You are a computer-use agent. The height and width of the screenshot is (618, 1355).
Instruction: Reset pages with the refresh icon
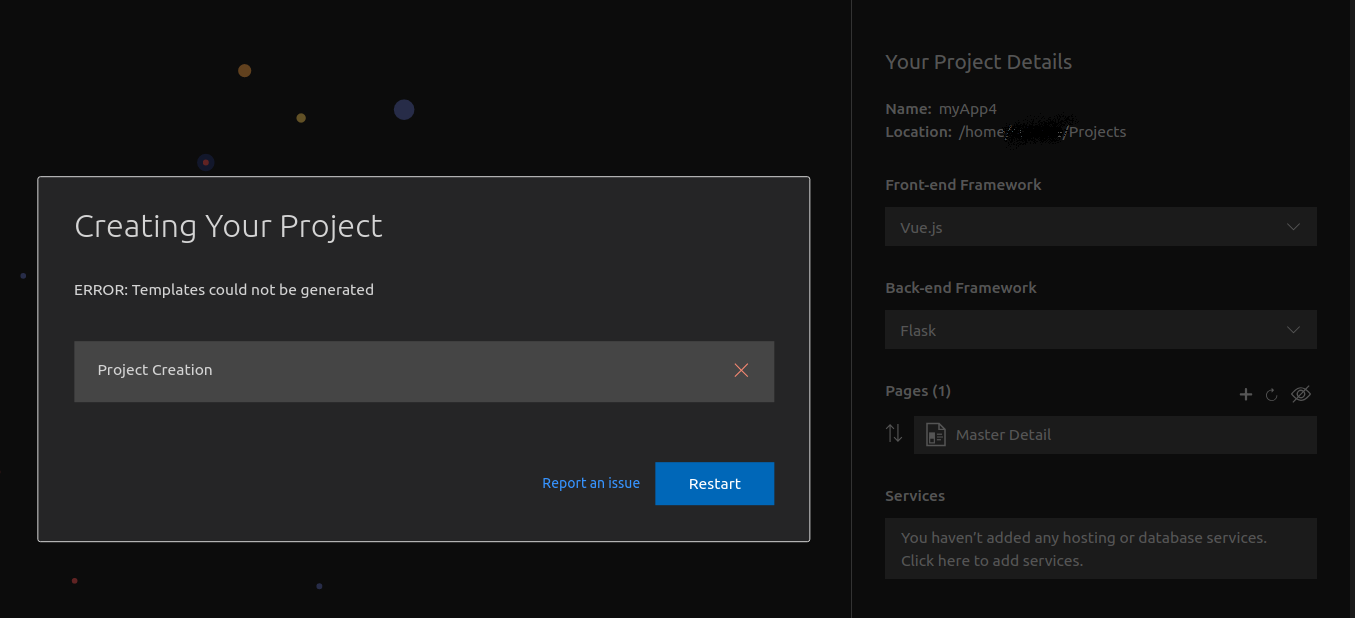coord(1272,394)
